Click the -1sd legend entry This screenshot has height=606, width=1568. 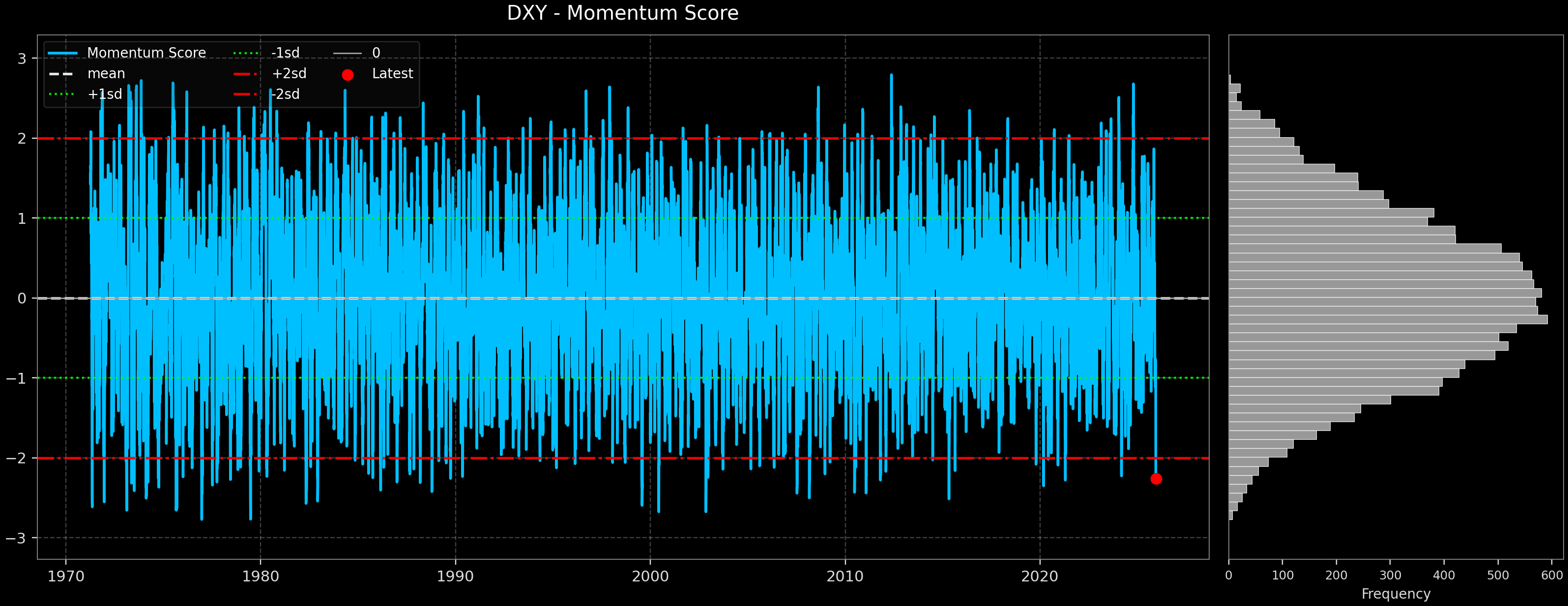tap(285, 53)
